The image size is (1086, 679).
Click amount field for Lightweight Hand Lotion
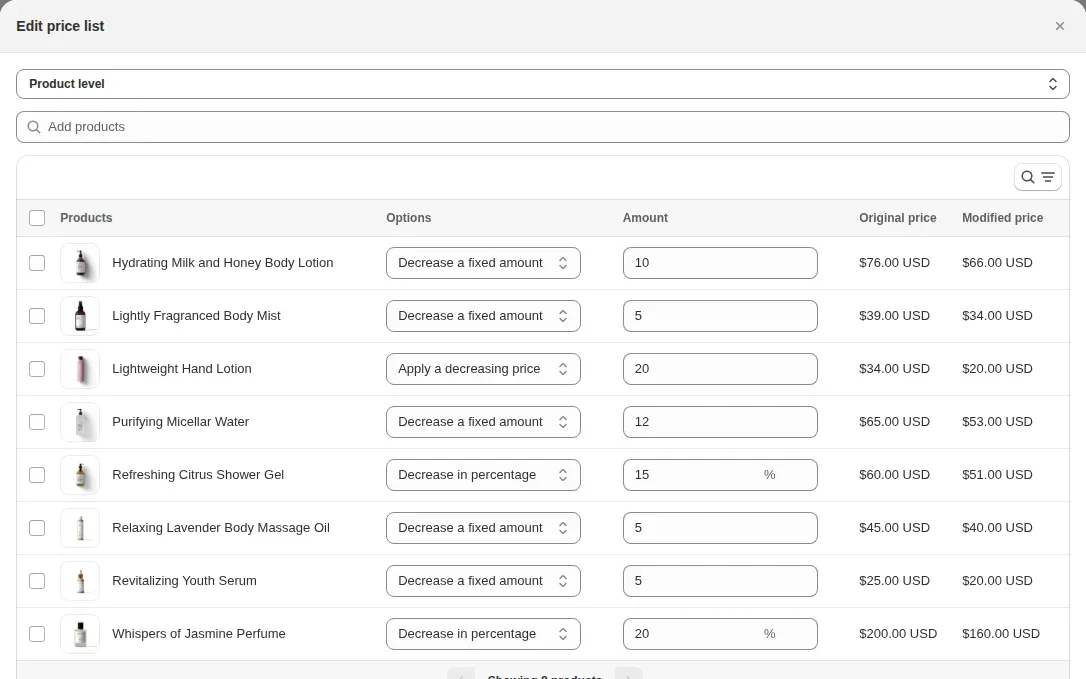point(720,369)
